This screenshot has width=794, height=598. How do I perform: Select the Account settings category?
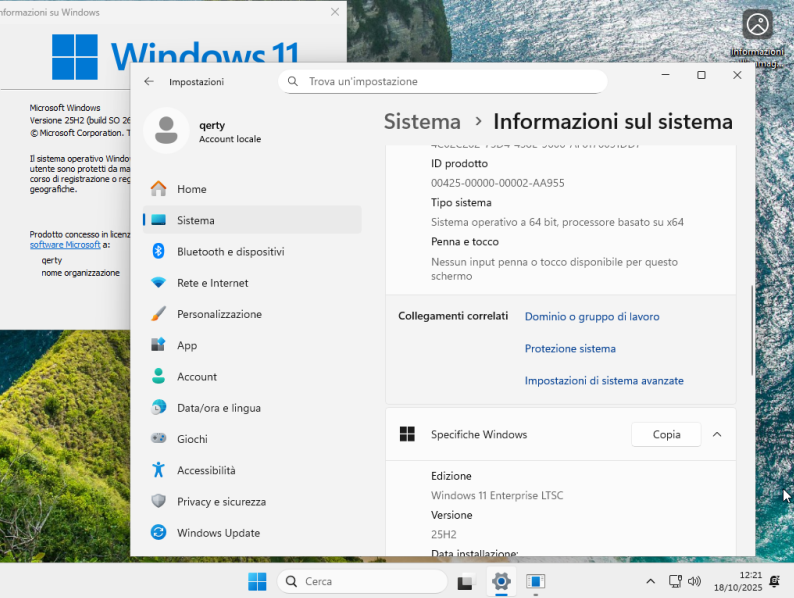[252, 377]
